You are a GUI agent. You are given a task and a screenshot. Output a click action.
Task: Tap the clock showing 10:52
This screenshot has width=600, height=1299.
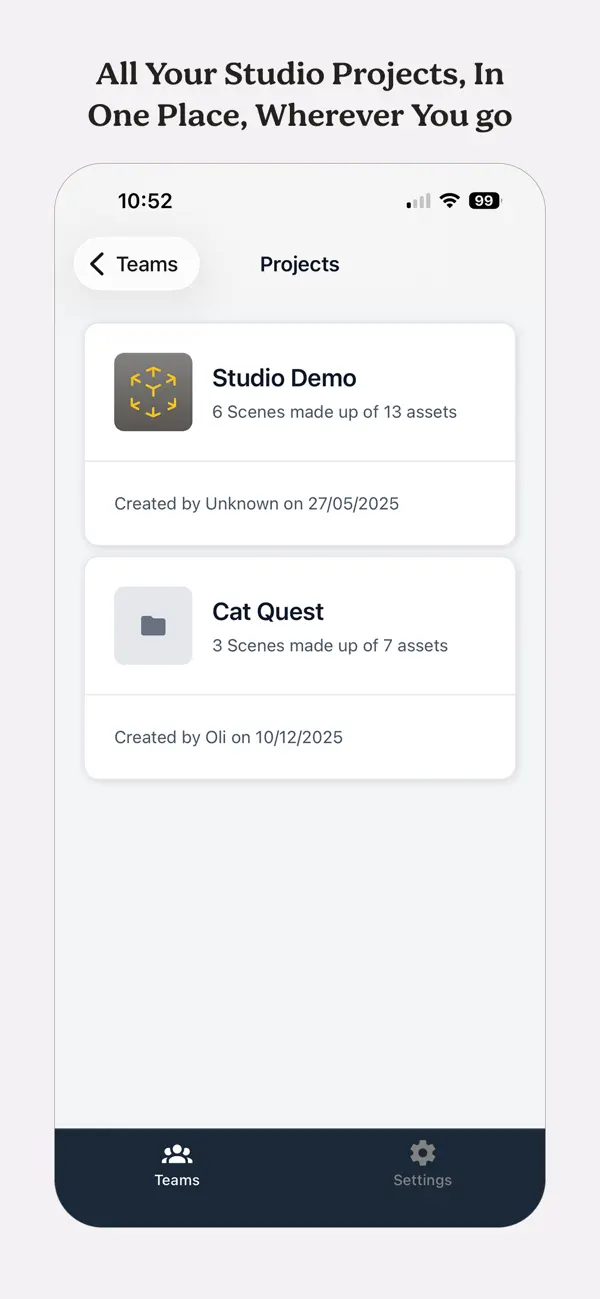point(146,200)
